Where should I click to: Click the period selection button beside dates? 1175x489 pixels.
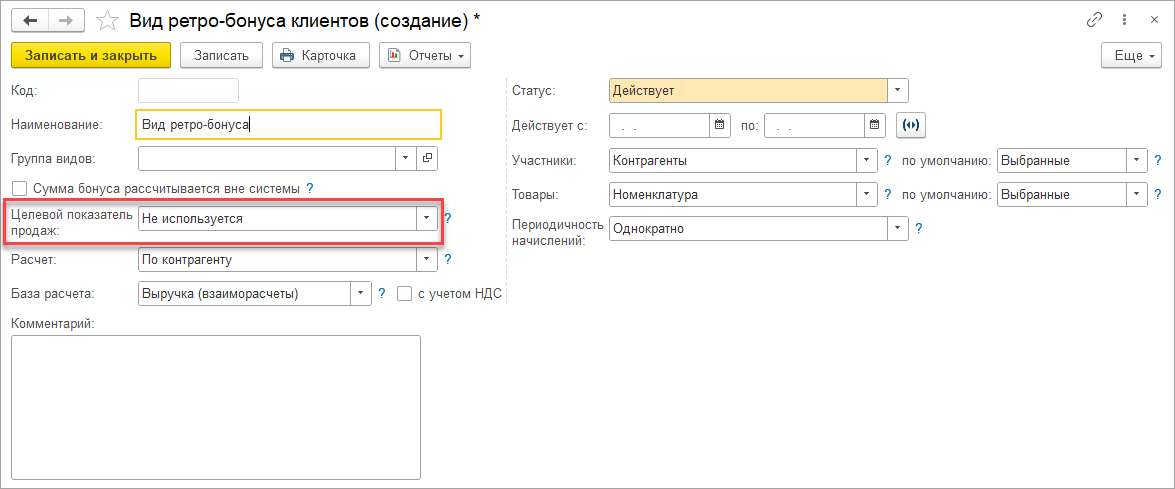pyautogui.click(x=911, y=125)
